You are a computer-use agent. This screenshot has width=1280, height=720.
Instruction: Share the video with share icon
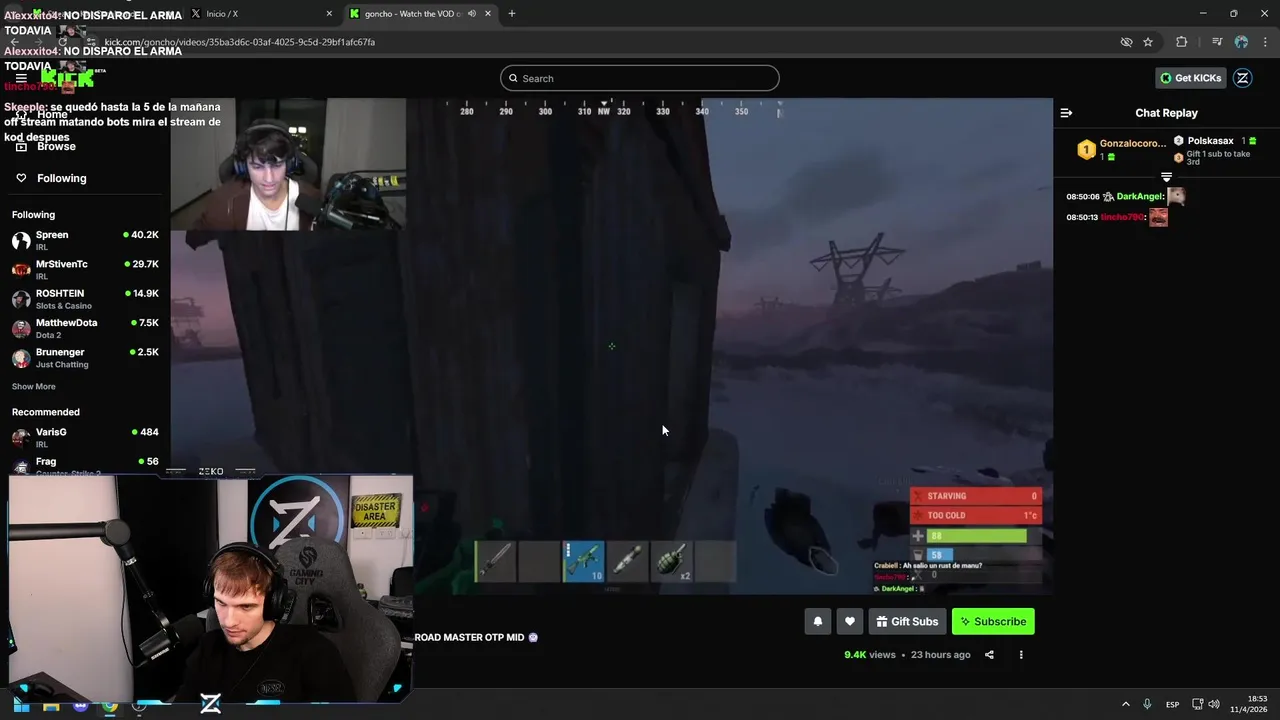coord(989,655)
